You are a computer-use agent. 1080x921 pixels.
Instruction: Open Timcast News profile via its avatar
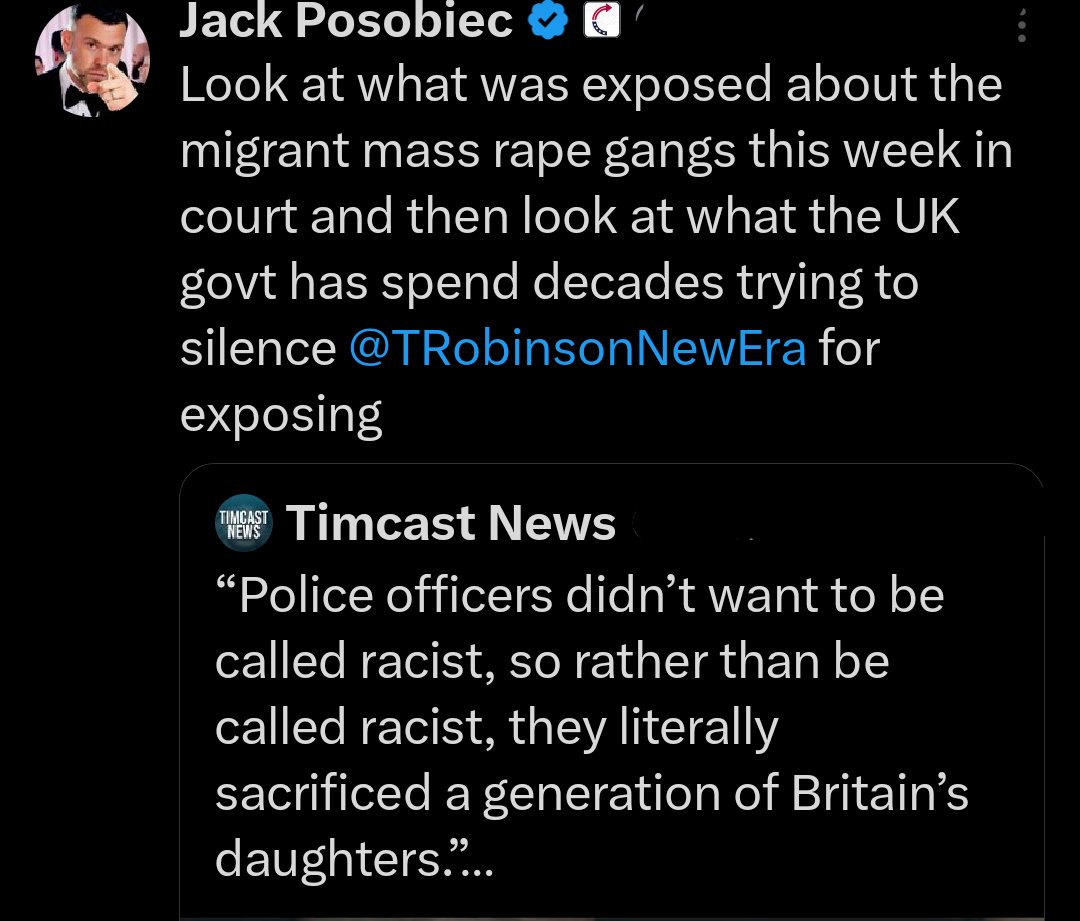(x=243, y=522)
